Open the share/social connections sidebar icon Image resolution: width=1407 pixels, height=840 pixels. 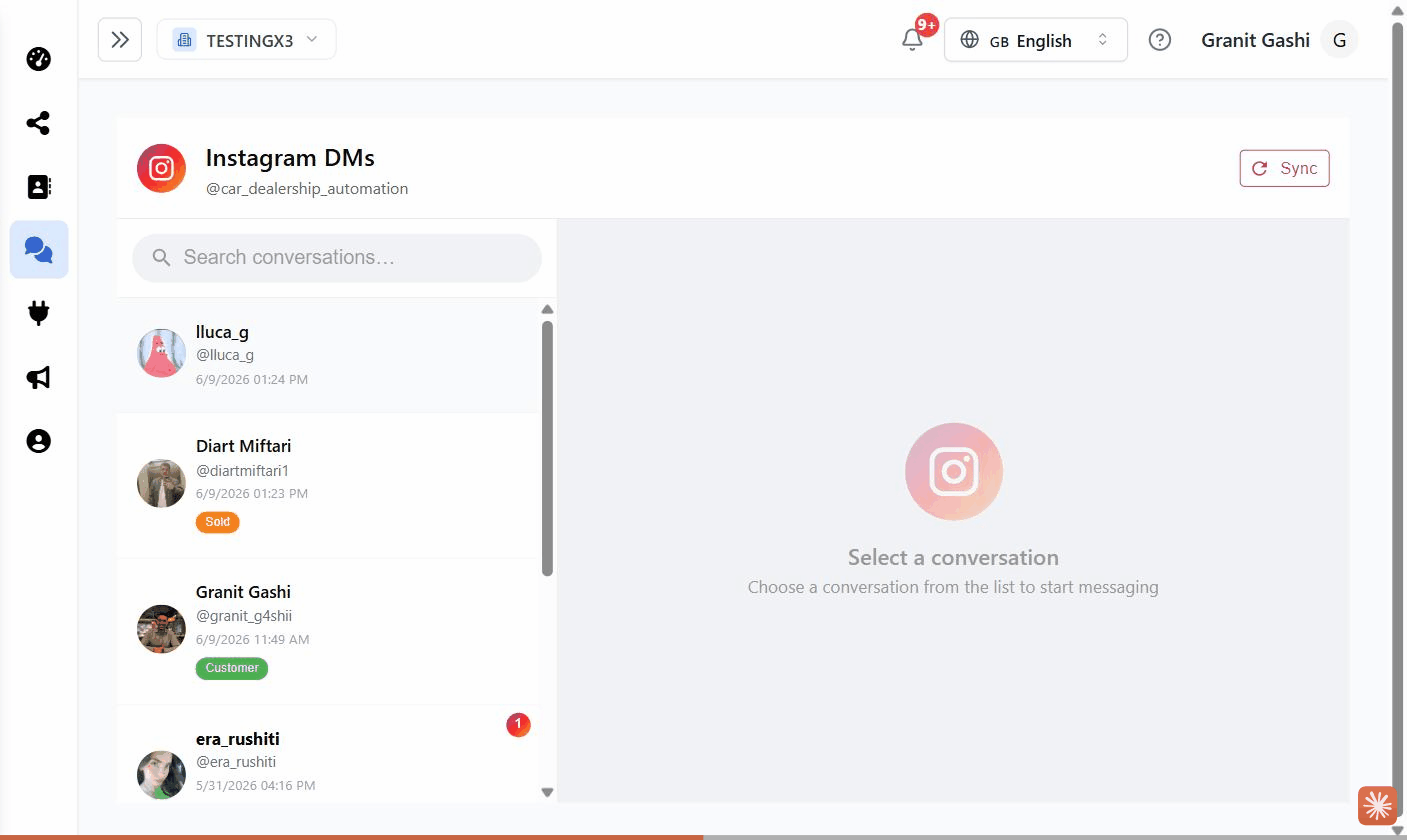pos(38,123)
